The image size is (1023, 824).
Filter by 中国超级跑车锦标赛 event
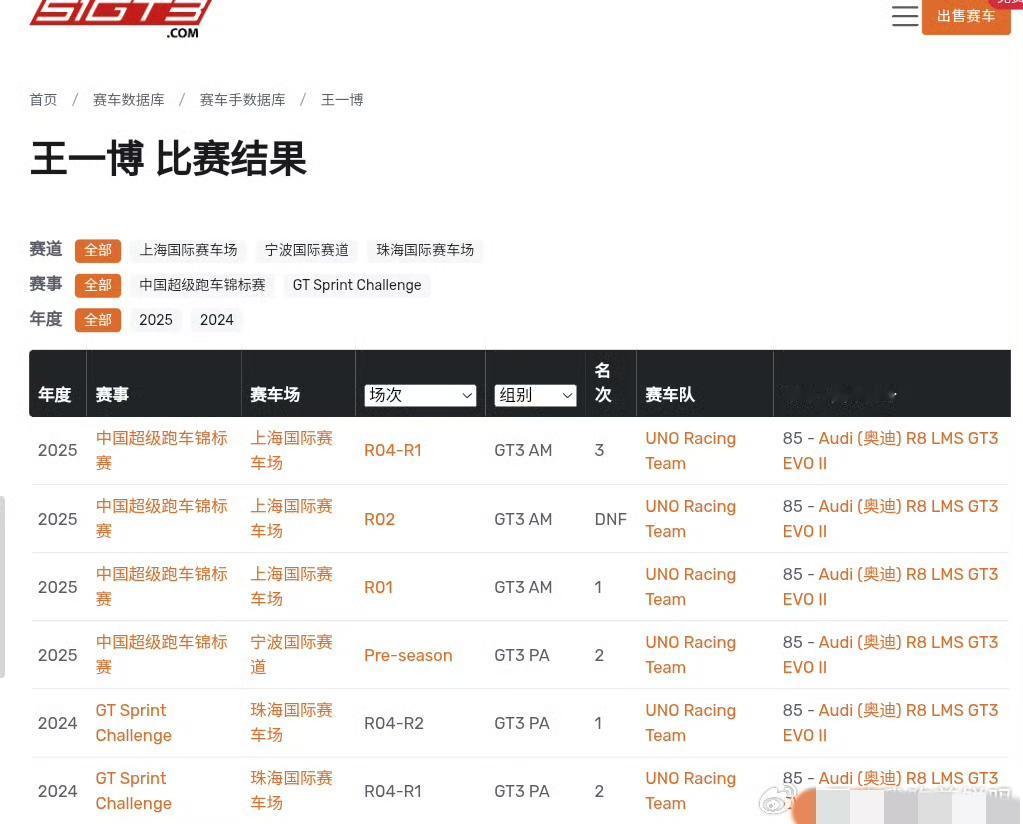(x=202, y=285)
